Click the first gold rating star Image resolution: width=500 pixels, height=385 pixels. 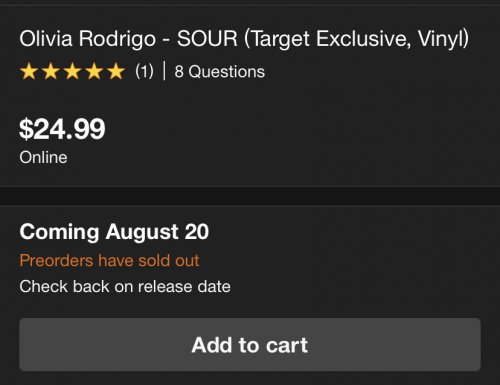click(x=29, y=71)
